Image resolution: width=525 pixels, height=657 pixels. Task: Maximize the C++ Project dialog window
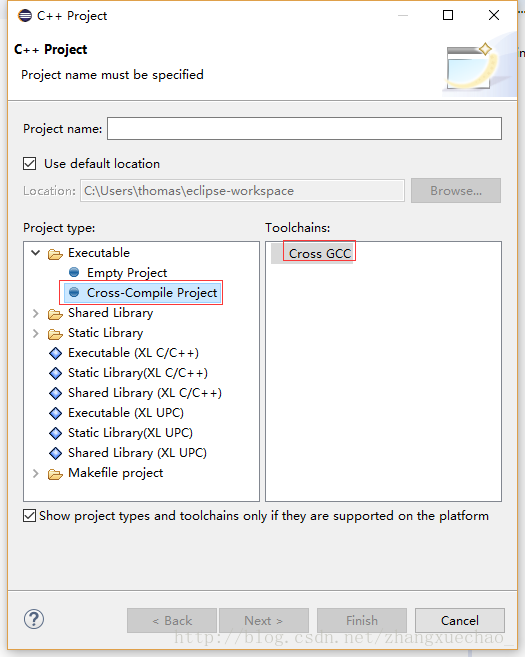click(x=448, y=16)
